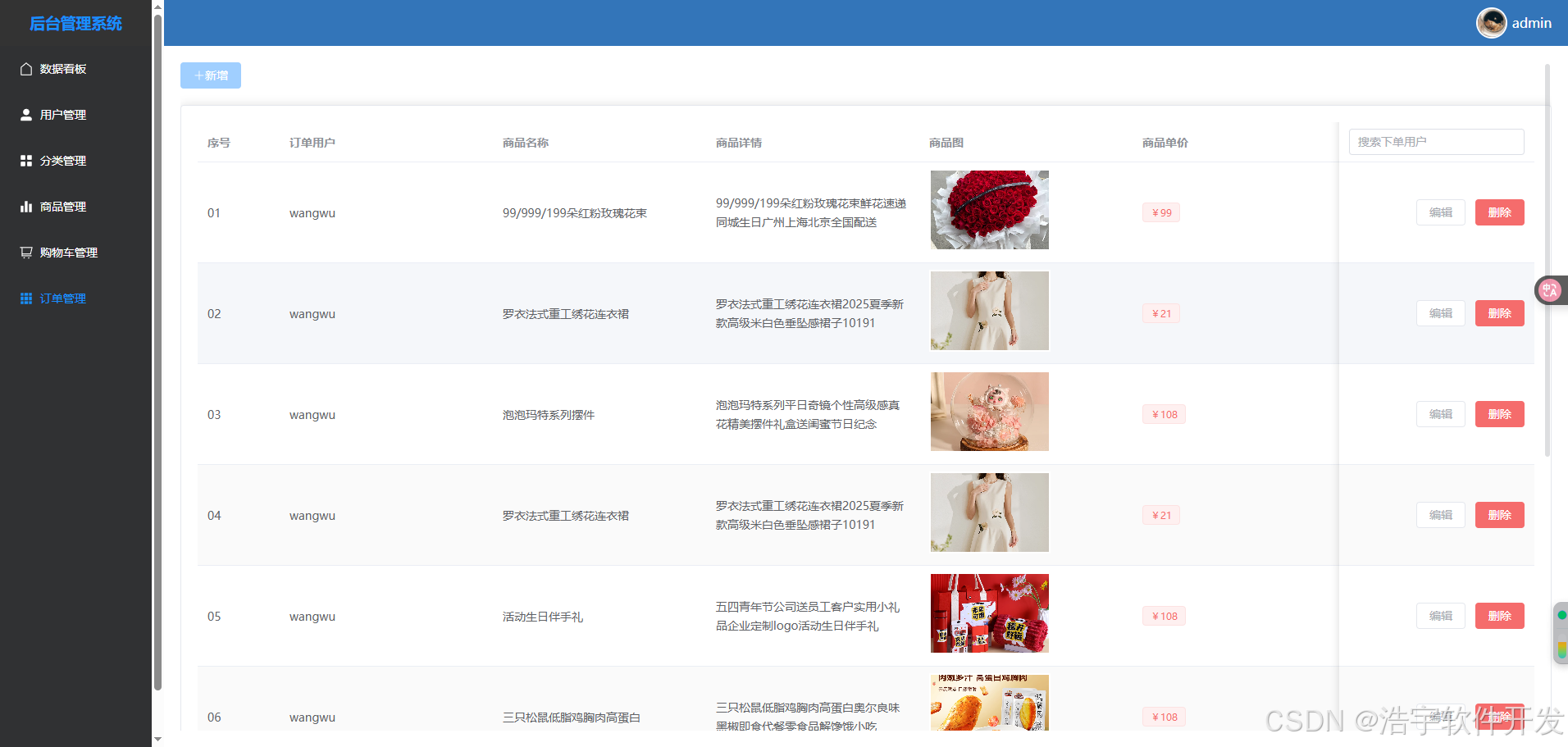Click the 购物车管理 cart icon

click(x=26, y=253)
